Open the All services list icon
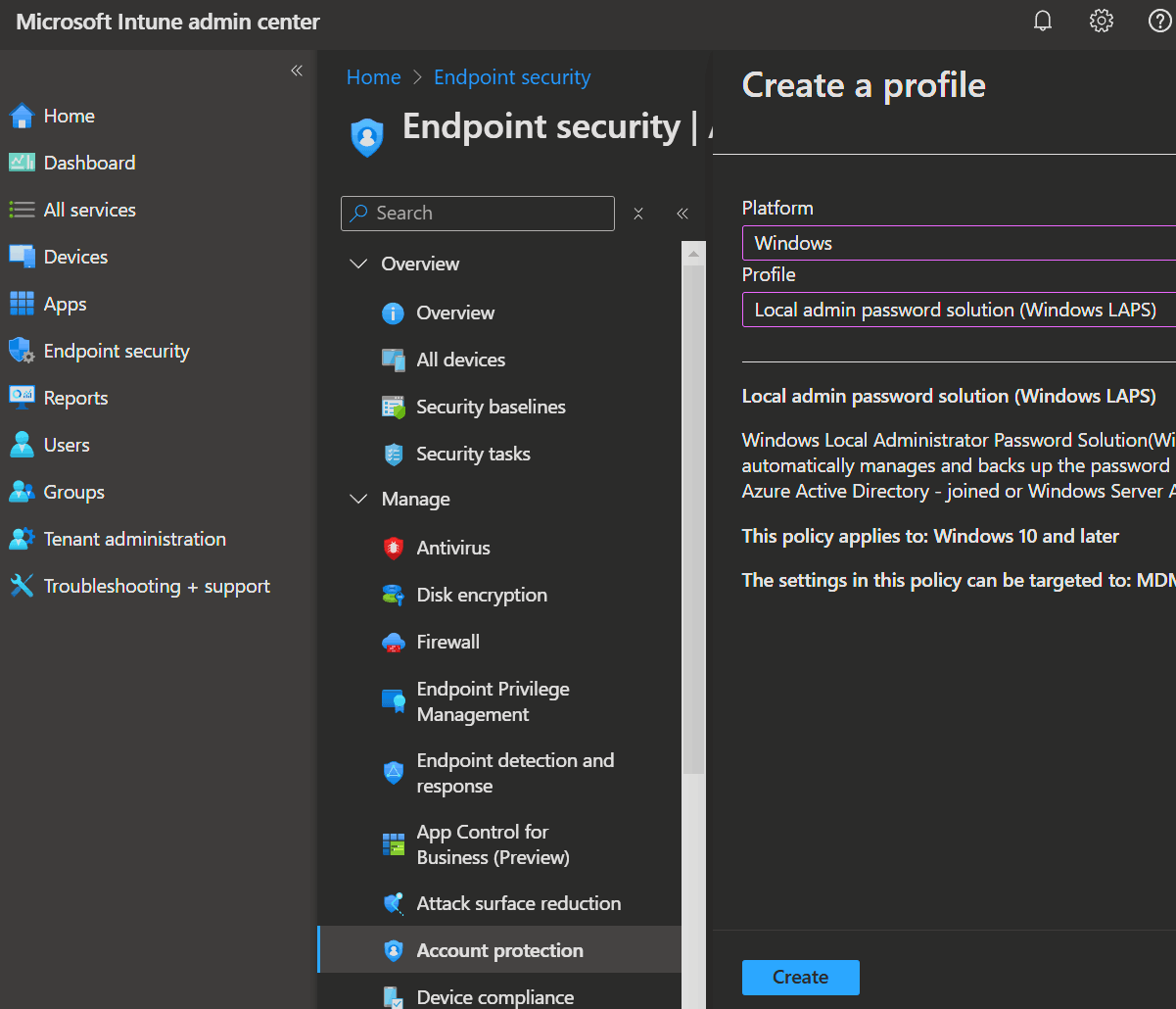 tap(22, 210)
